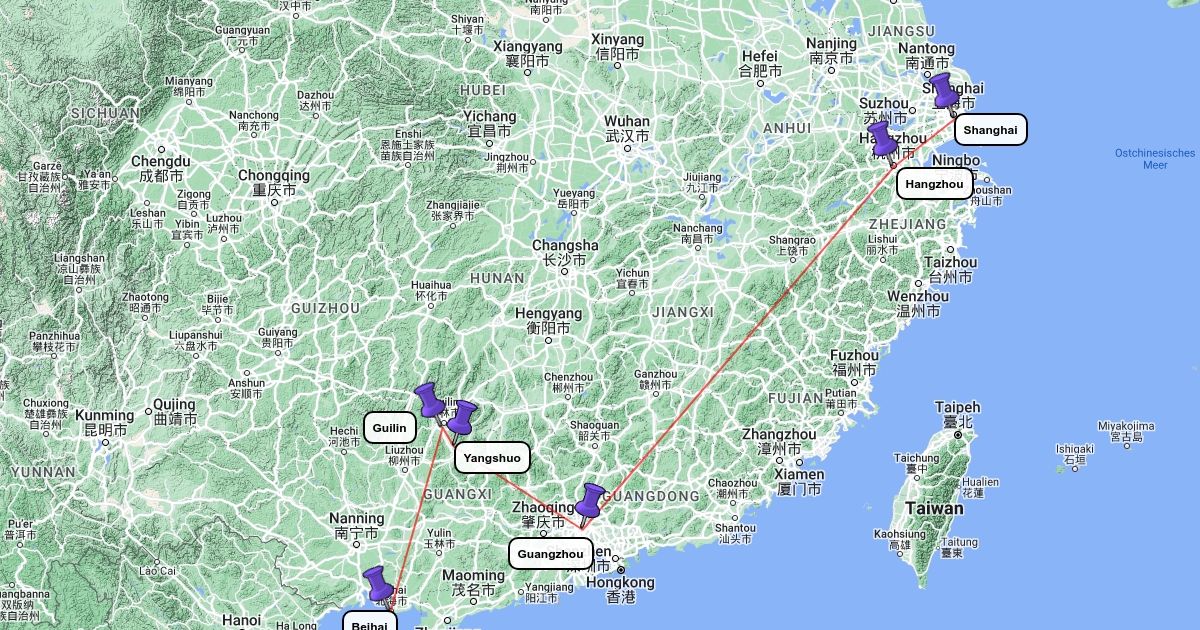Click the purple pushpin at Guangzhou
This screenshot has height=630, width=1200.
pyautogui.click(x=591, y=504)
